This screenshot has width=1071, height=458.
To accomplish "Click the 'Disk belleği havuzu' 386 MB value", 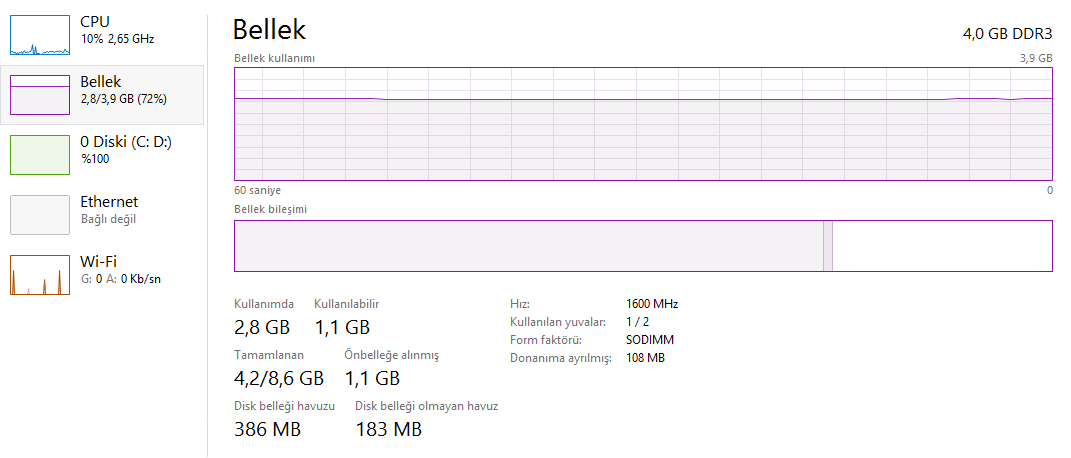I will (267, 429).
